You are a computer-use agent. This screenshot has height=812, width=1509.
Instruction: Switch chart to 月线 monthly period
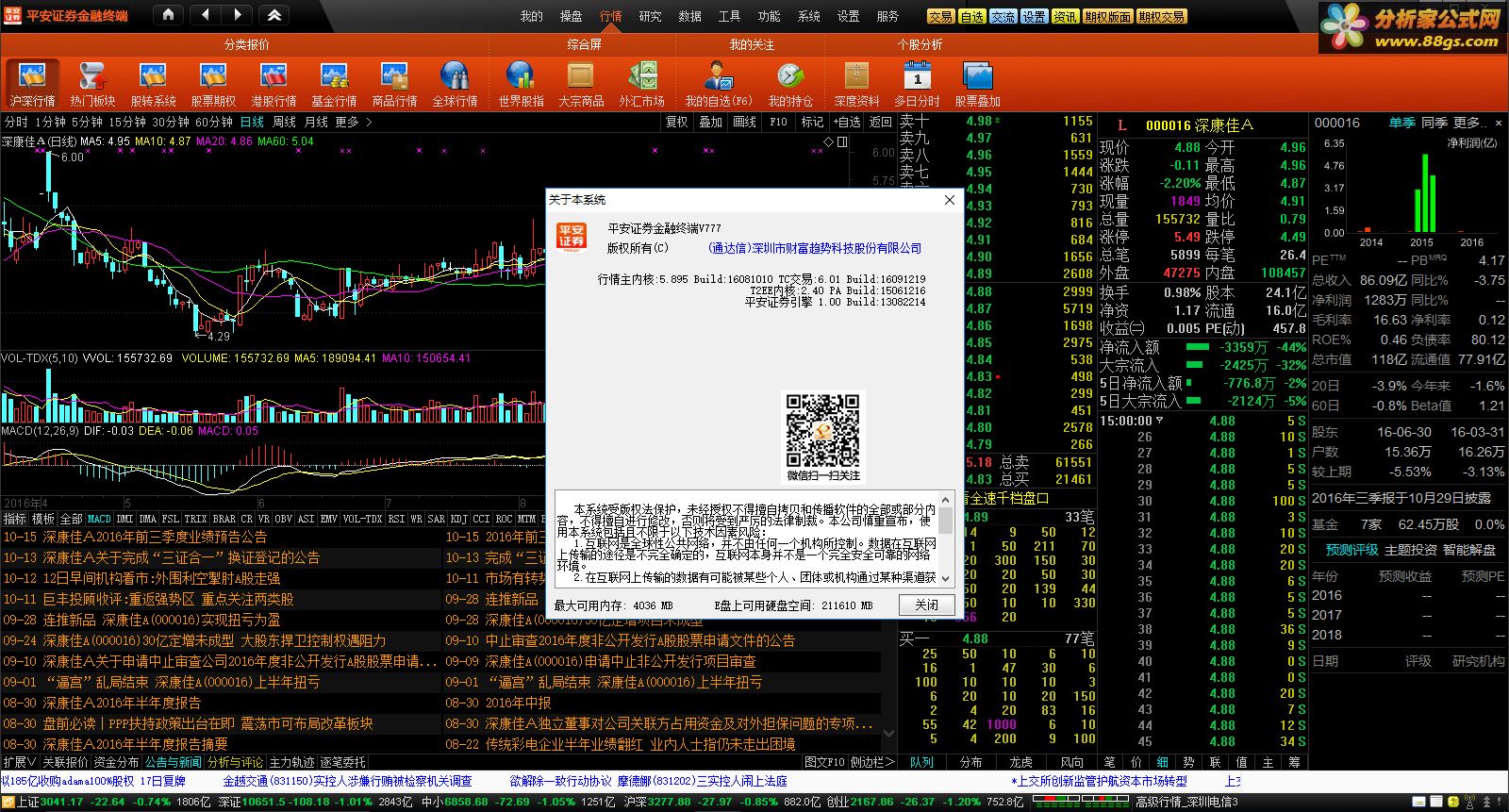[x=317, y=122]
